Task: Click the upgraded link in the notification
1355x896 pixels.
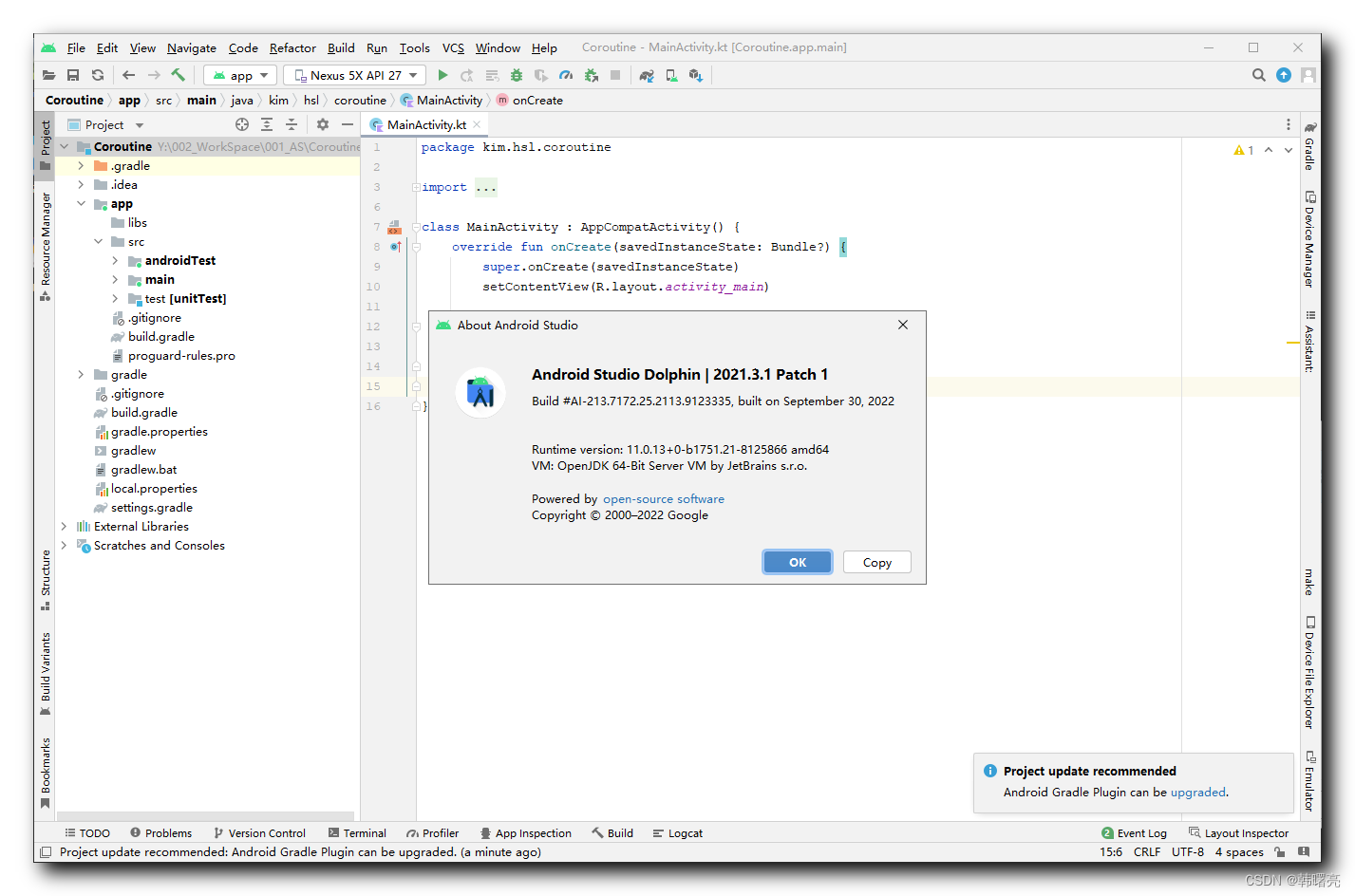Action: point(1197,792)
